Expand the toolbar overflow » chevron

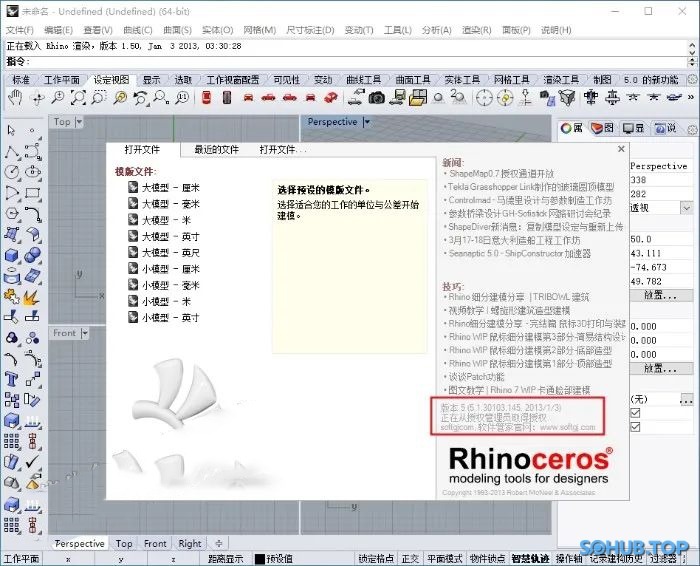click(691, 97)
